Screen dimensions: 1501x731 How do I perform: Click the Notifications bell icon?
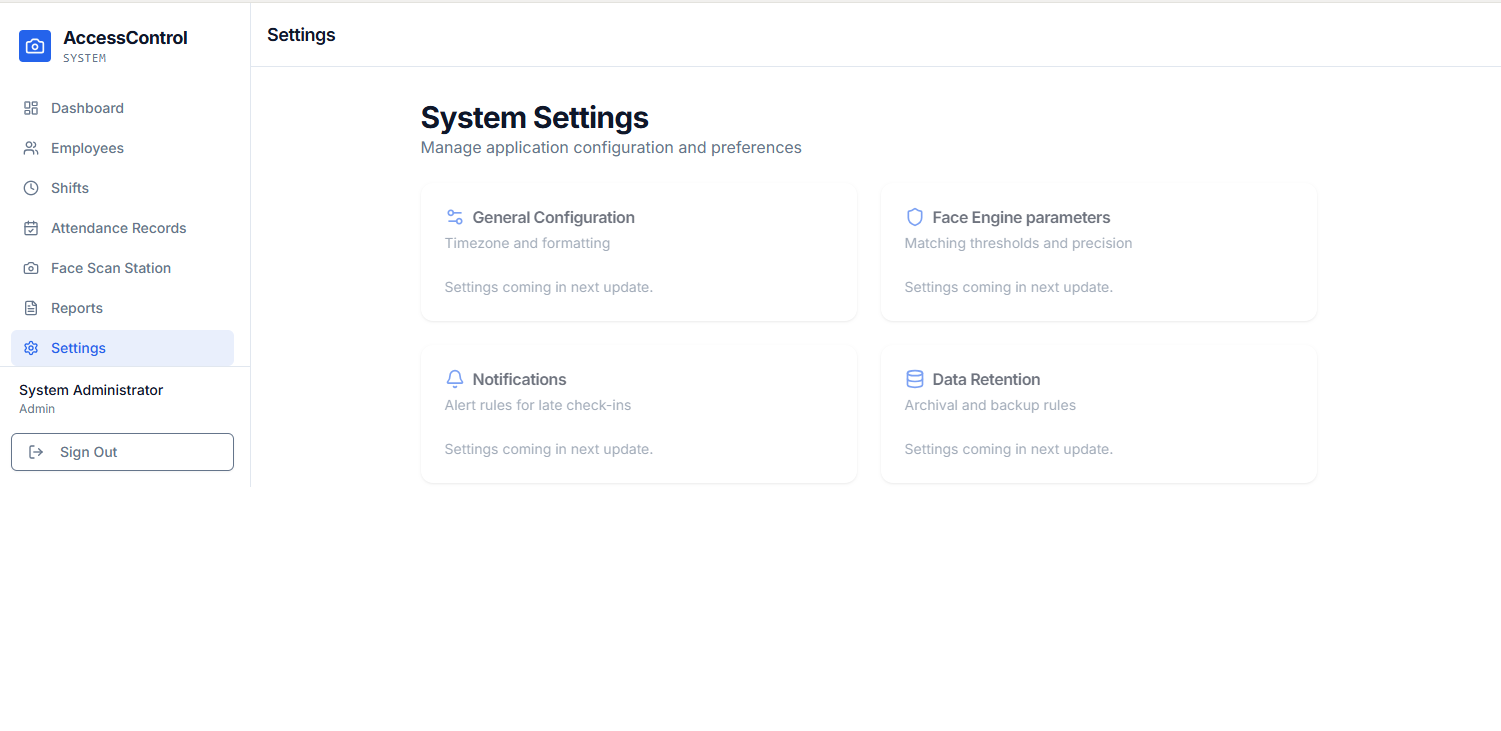(455, 379)
